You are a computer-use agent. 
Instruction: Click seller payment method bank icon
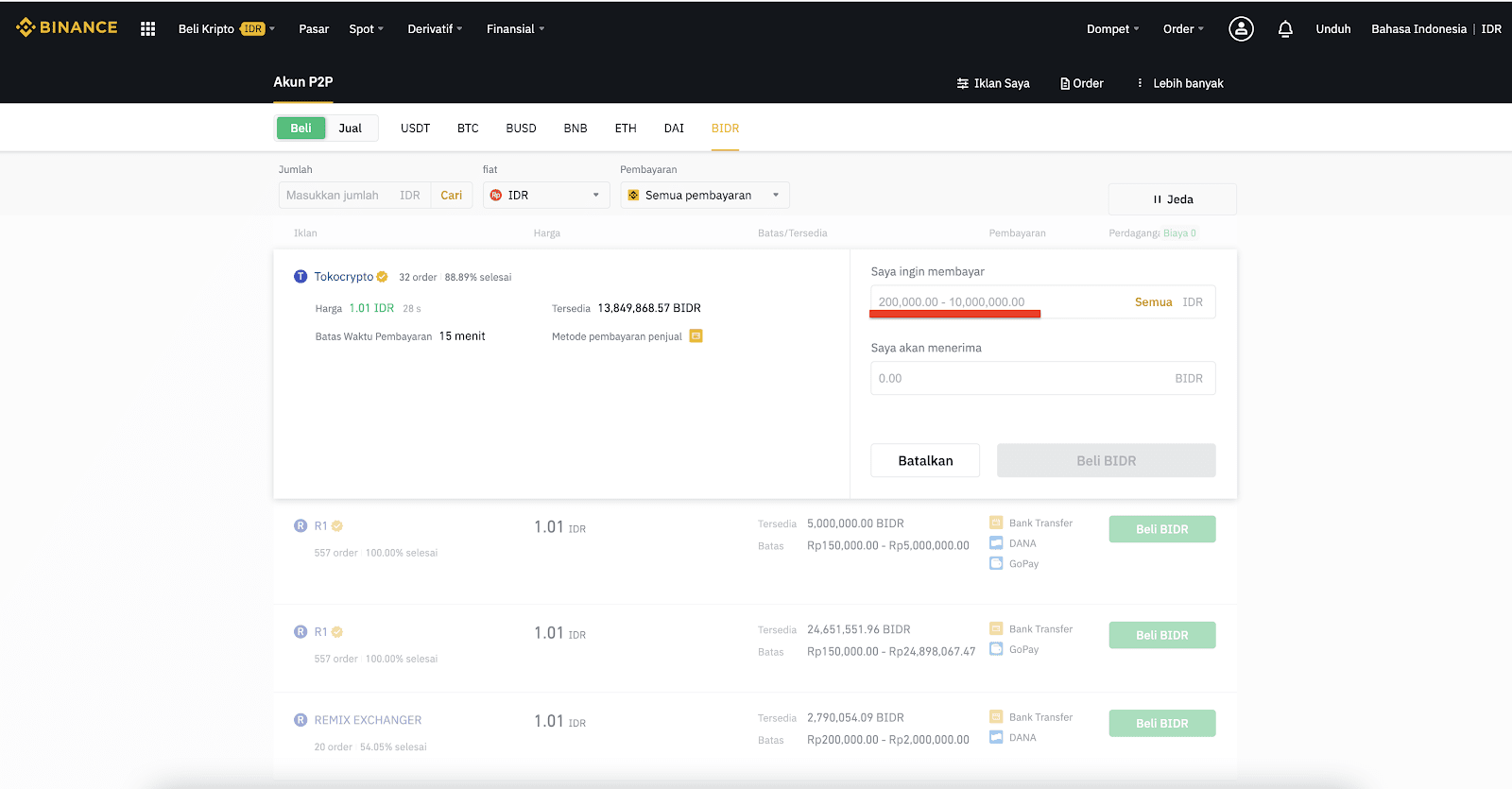(x=696, y=335)
